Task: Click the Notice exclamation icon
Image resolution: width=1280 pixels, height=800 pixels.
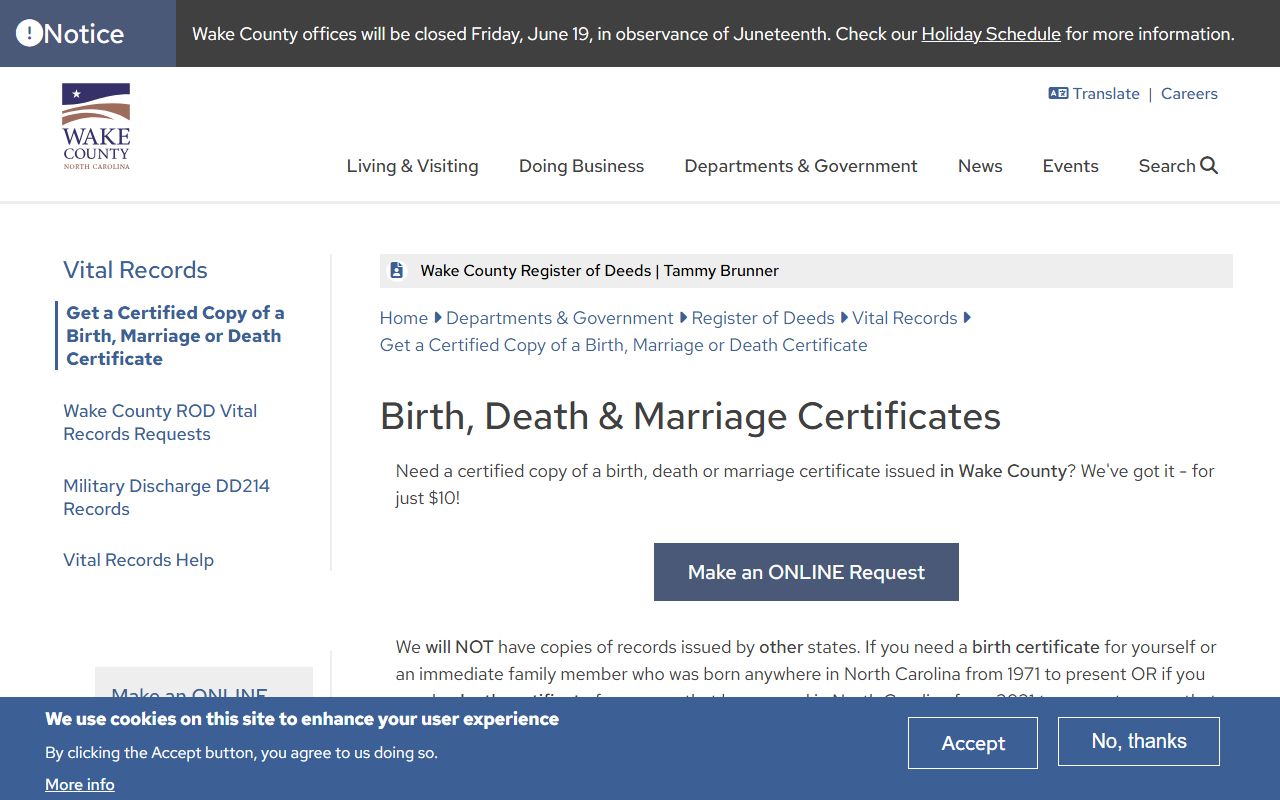Action: 29,34
